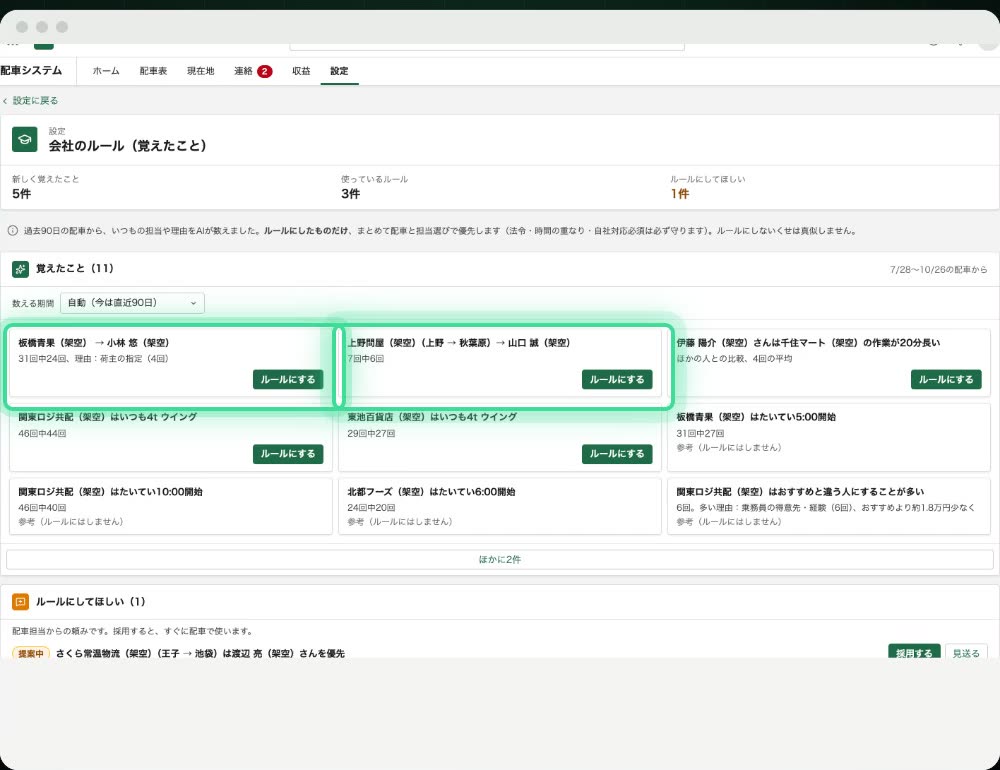The image size is (1000, 770).
Task: Expand the ほかに2件 row
Action: 499,559
